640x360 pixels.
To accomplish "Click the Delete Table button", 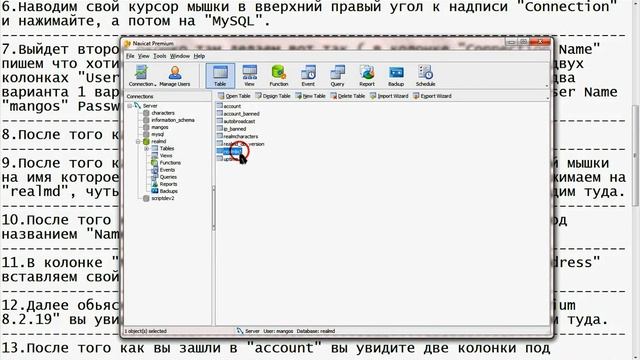I will [348, 96].
